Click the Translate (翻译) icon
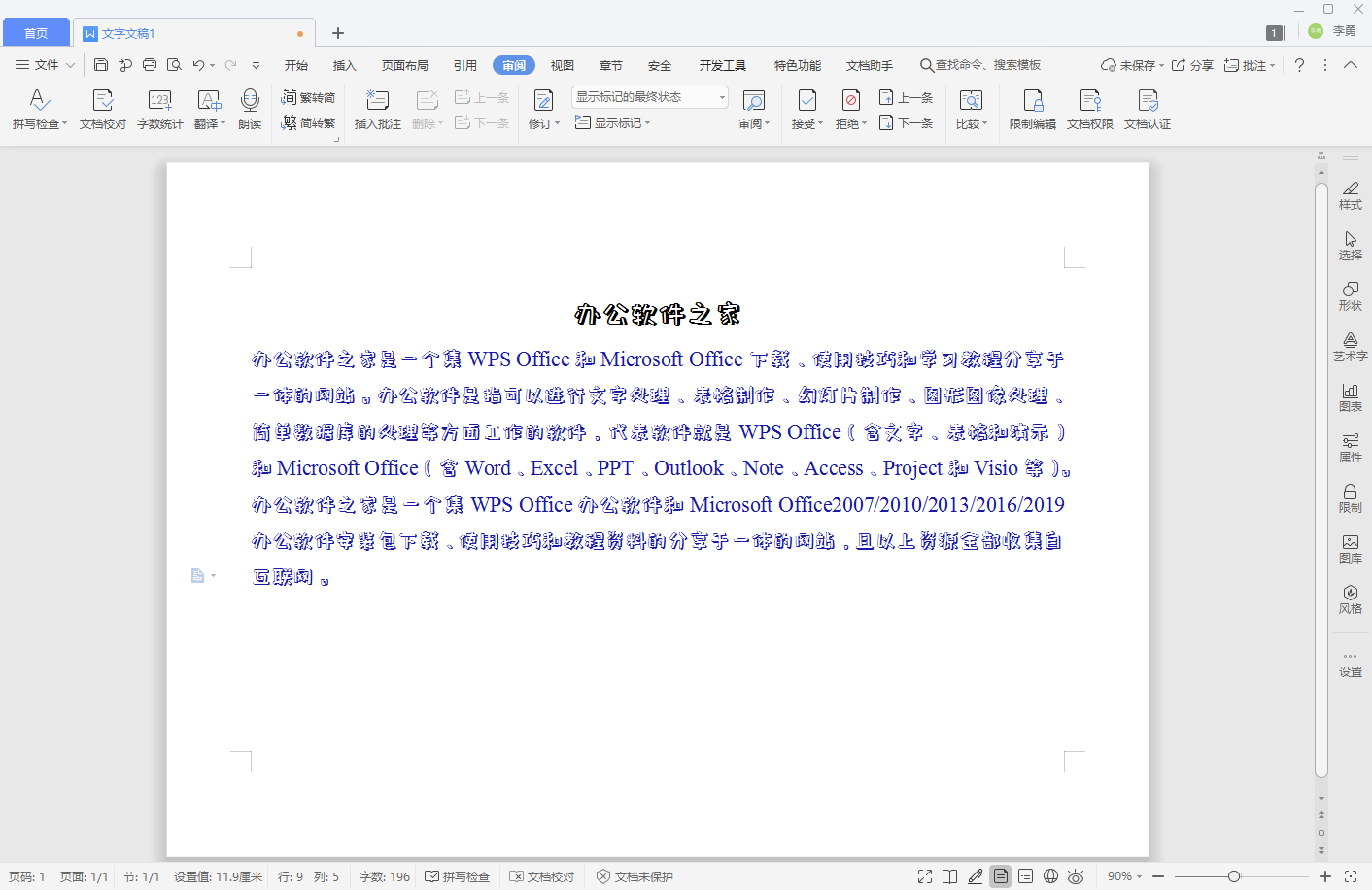 tap(208, 100)
